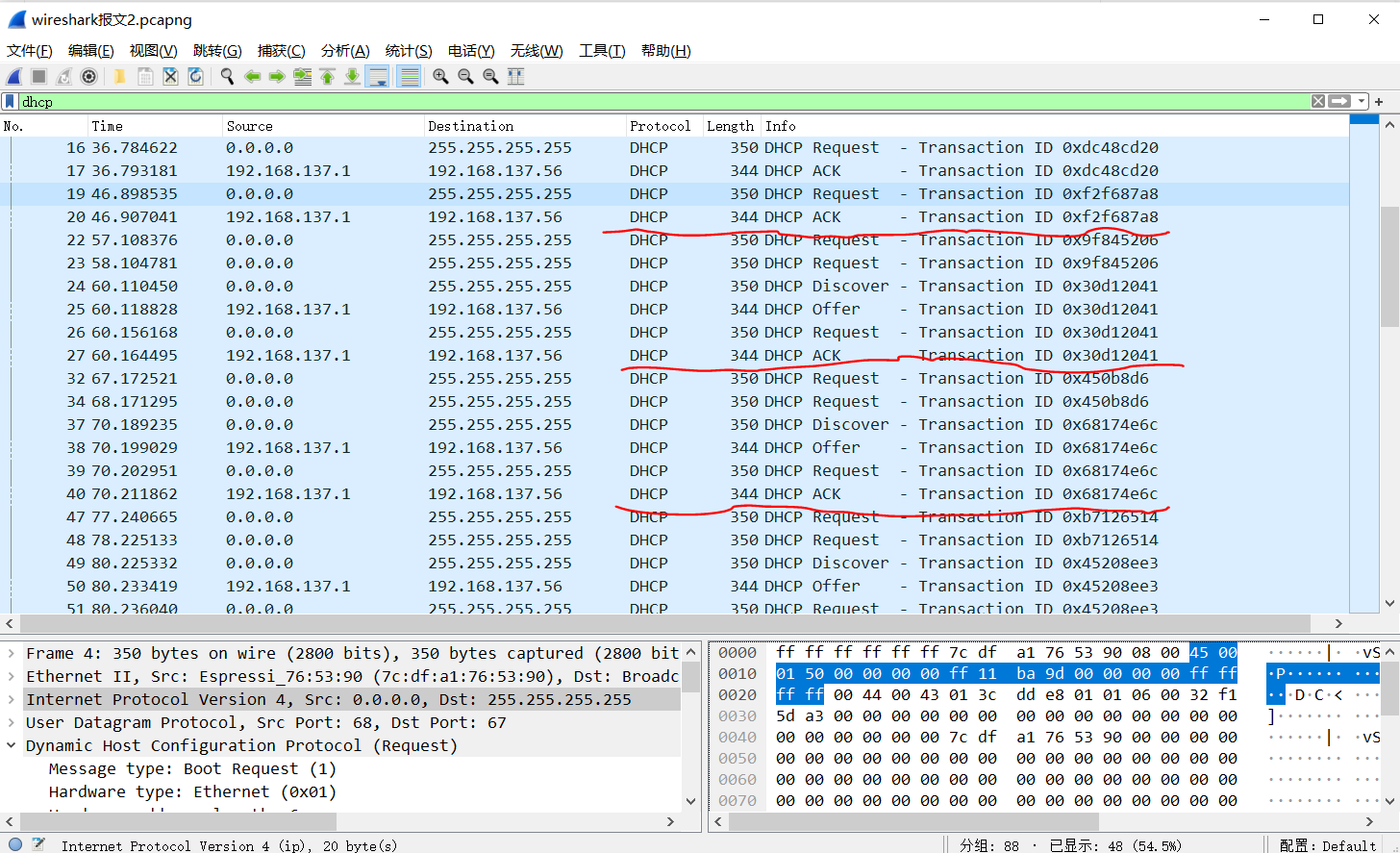Open the 文件(F) menu

point(30,51)
